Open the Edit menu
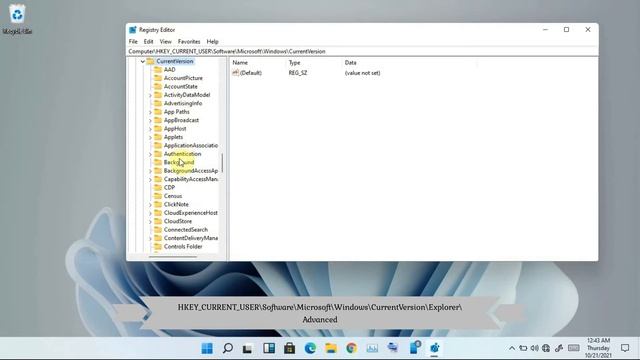640x360 pixels. click(149, 42)
